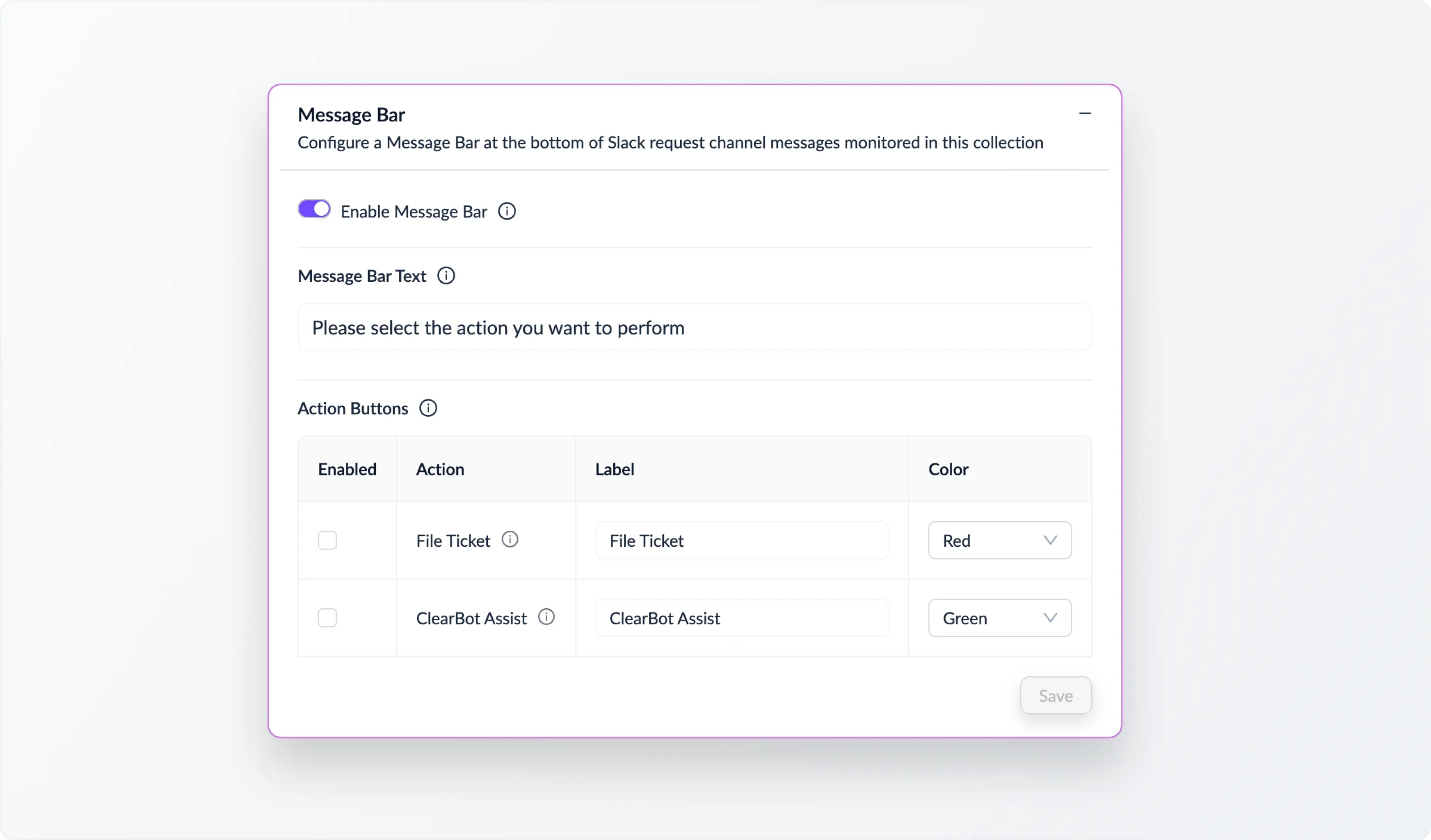Click the Color column header
The height and width of the screenshot is (840, 1431).
(x=948, y=469)
